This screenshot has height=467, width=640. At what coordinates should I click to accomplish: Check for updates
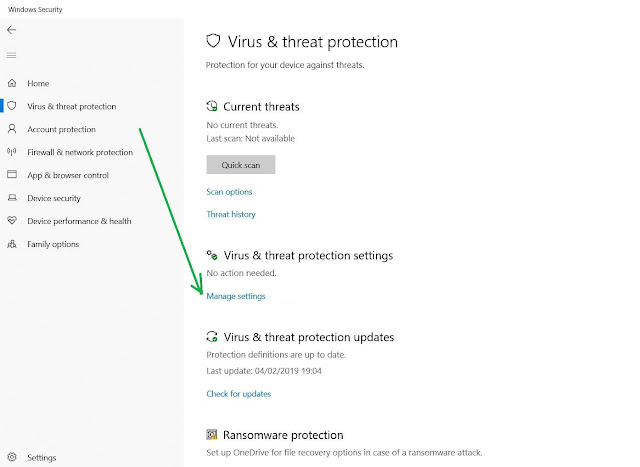point(238,394)
